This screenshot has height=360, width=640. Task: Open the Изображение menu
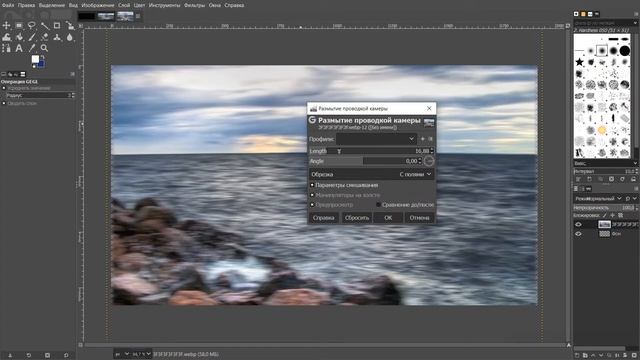98,5
